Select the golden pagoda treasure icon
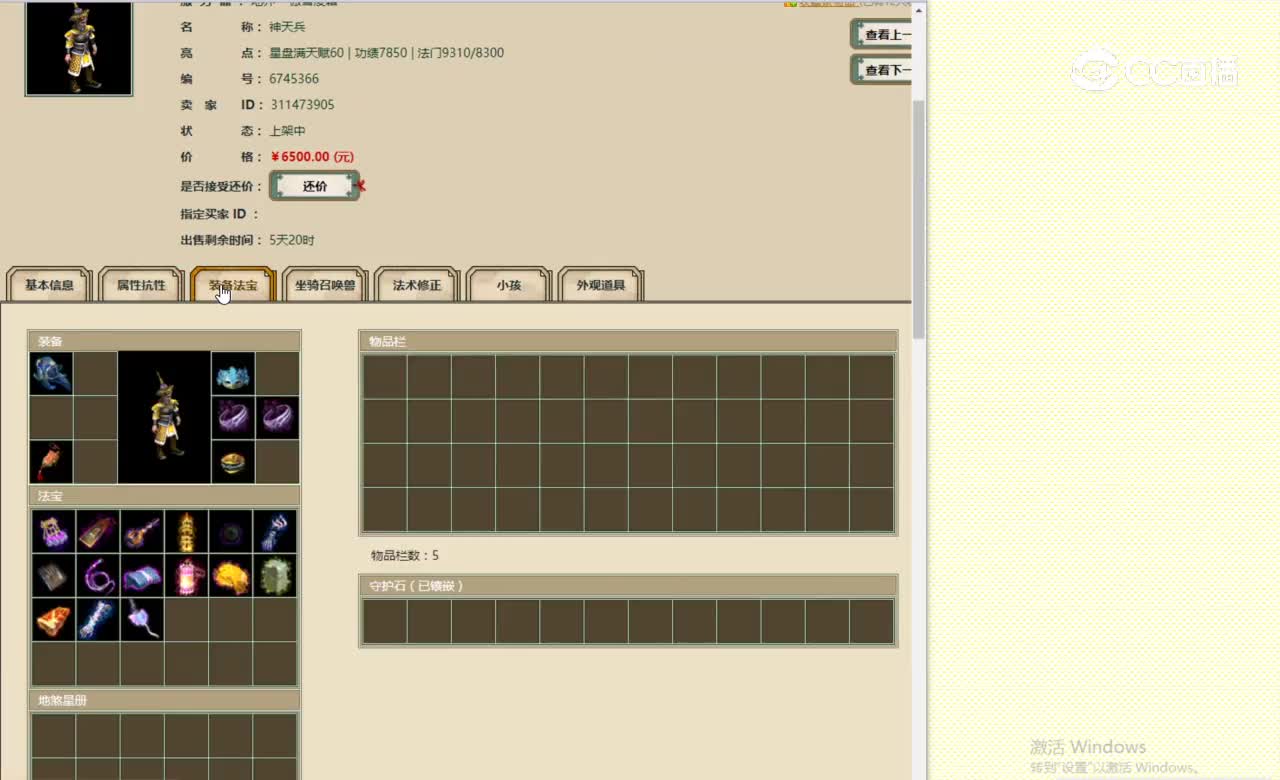 pyautogui.click(x=186, y=531)
